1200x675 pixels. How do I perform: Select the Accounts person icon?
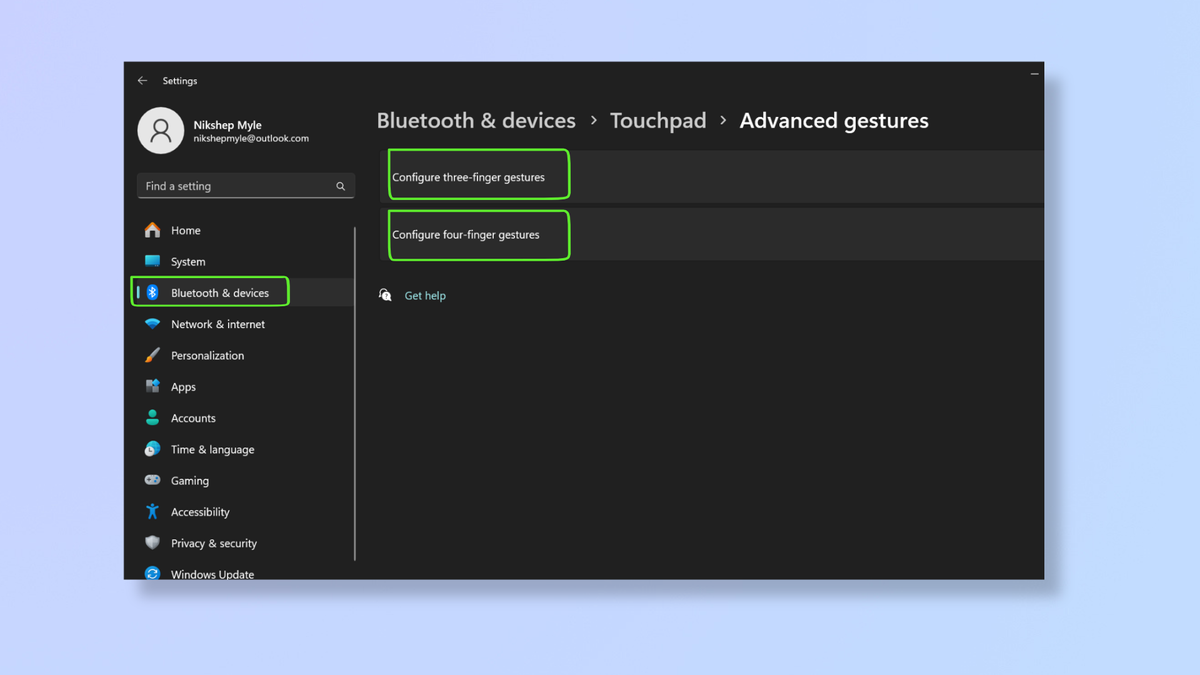coord(153,418)
